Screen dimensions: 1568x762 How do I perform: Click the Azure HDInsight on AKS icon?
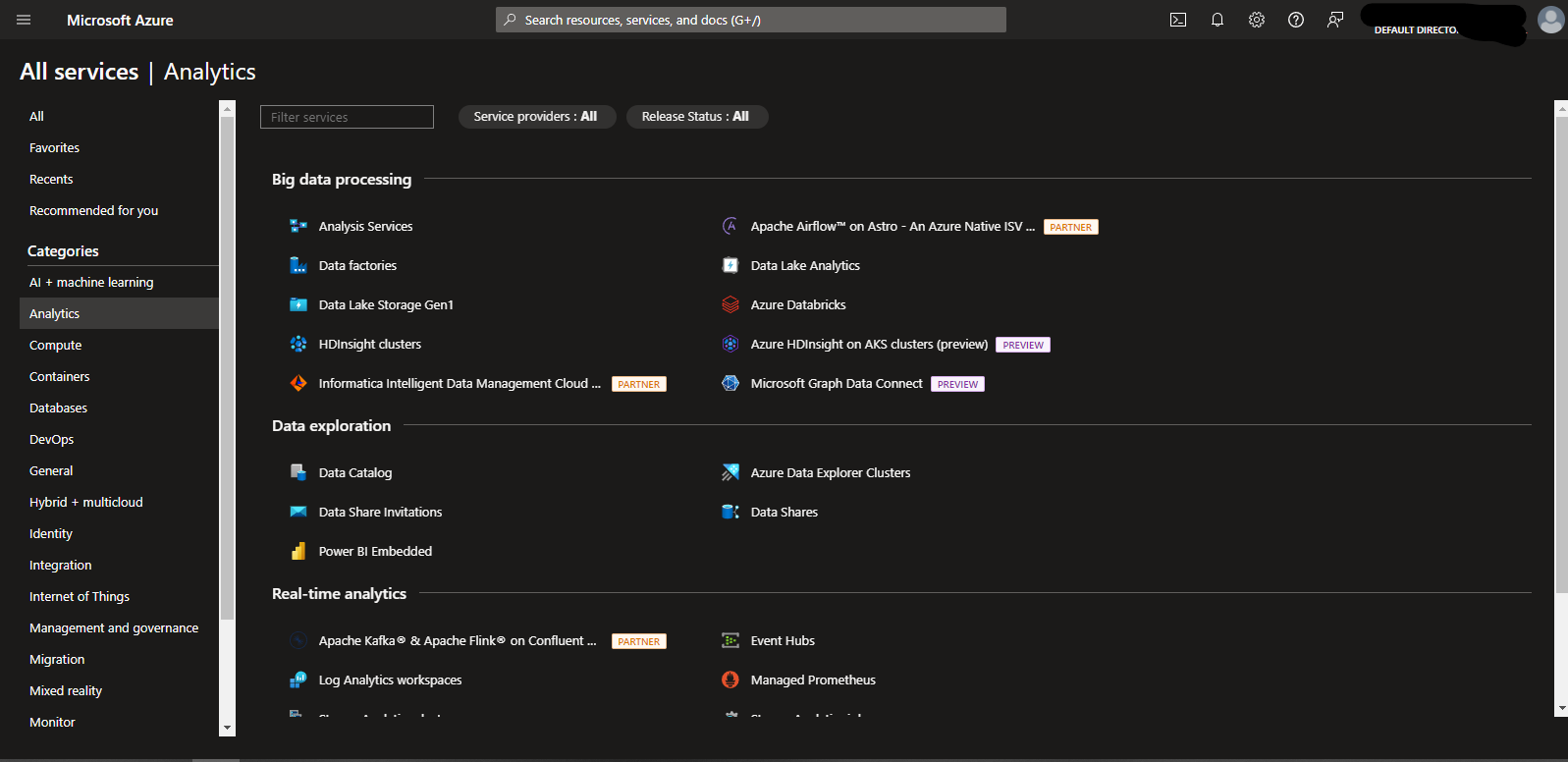730,344
